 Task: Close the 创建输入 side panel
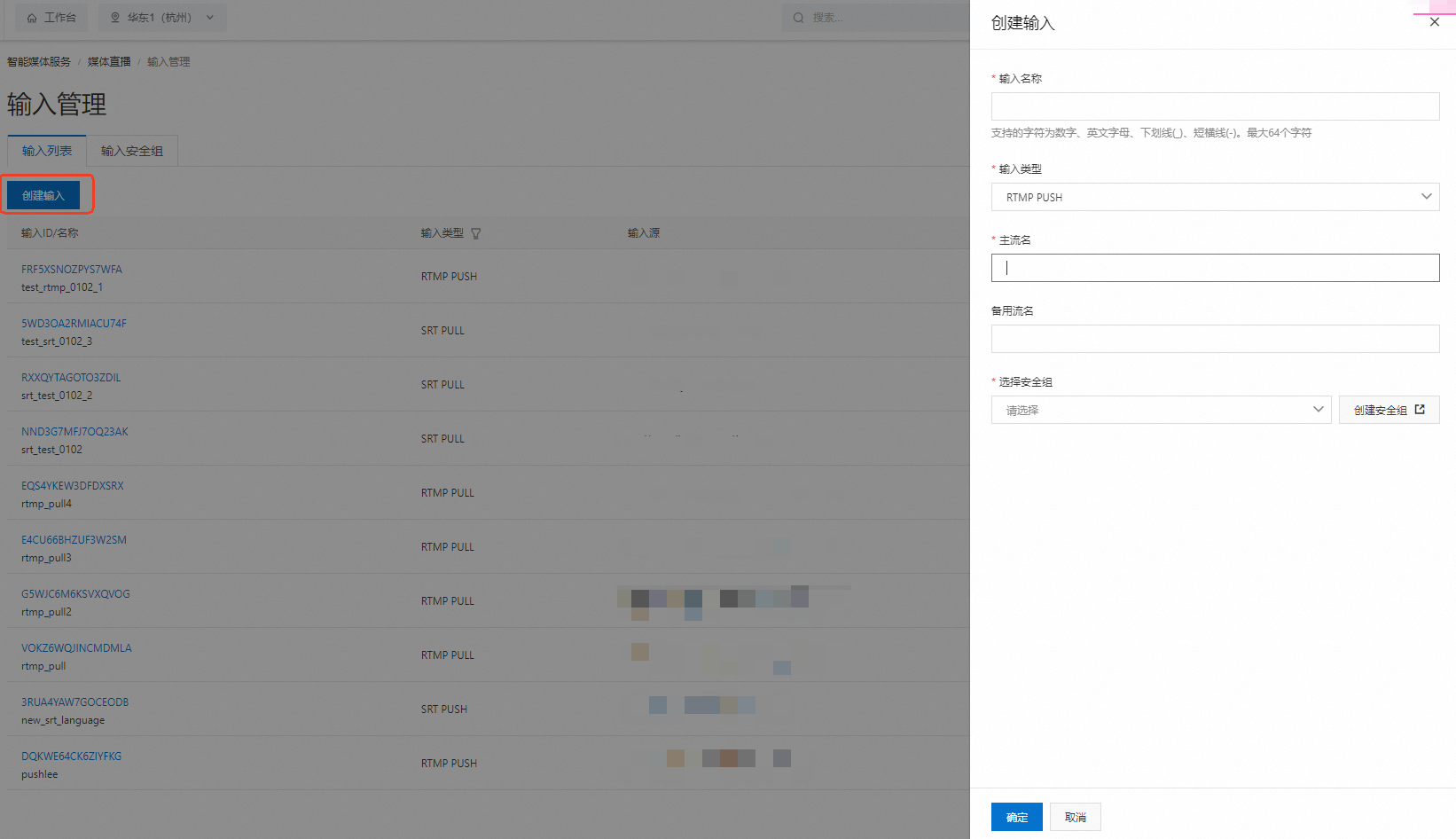(x=1434, y=22)
